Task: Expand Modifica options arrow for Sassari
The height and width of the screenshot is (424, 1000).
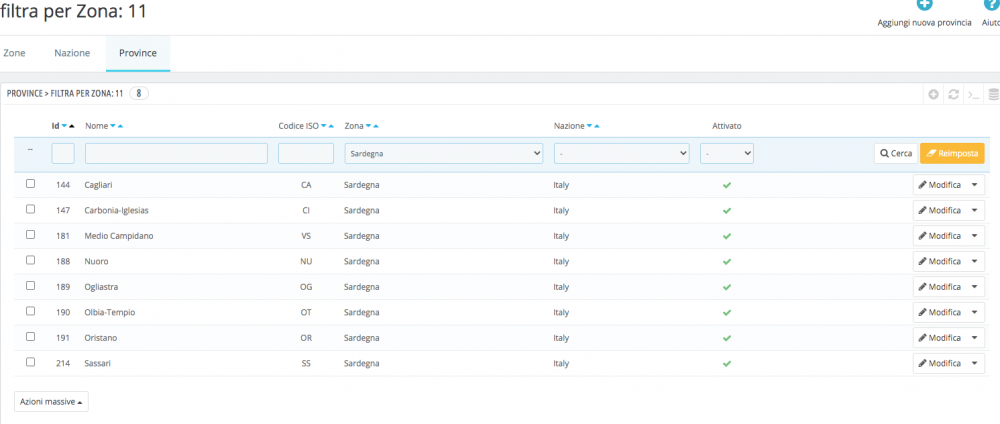Action: pyautogui.click(x=974, y=363)
